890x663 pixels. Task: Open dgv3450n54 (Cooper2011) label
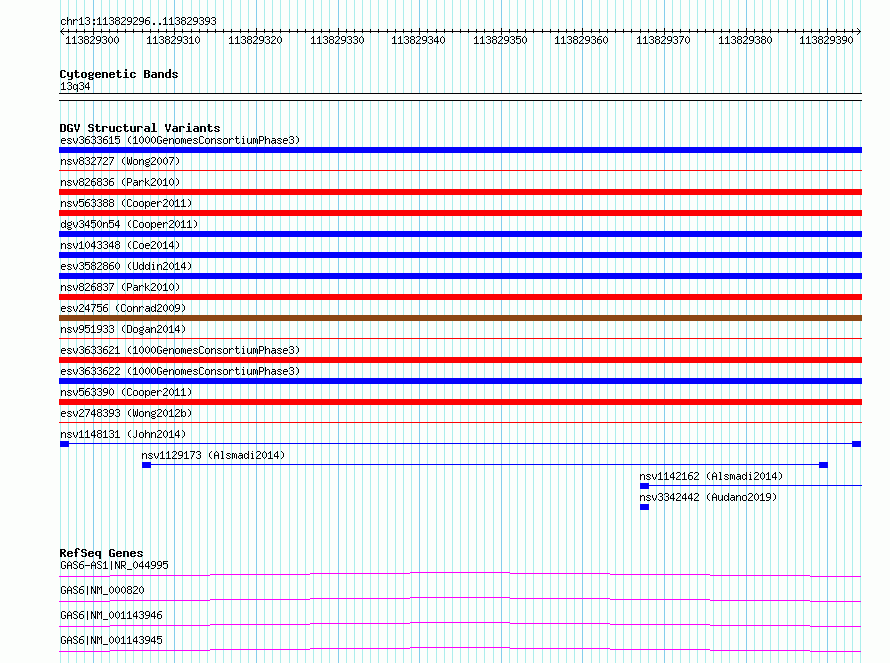coord(129,224)
